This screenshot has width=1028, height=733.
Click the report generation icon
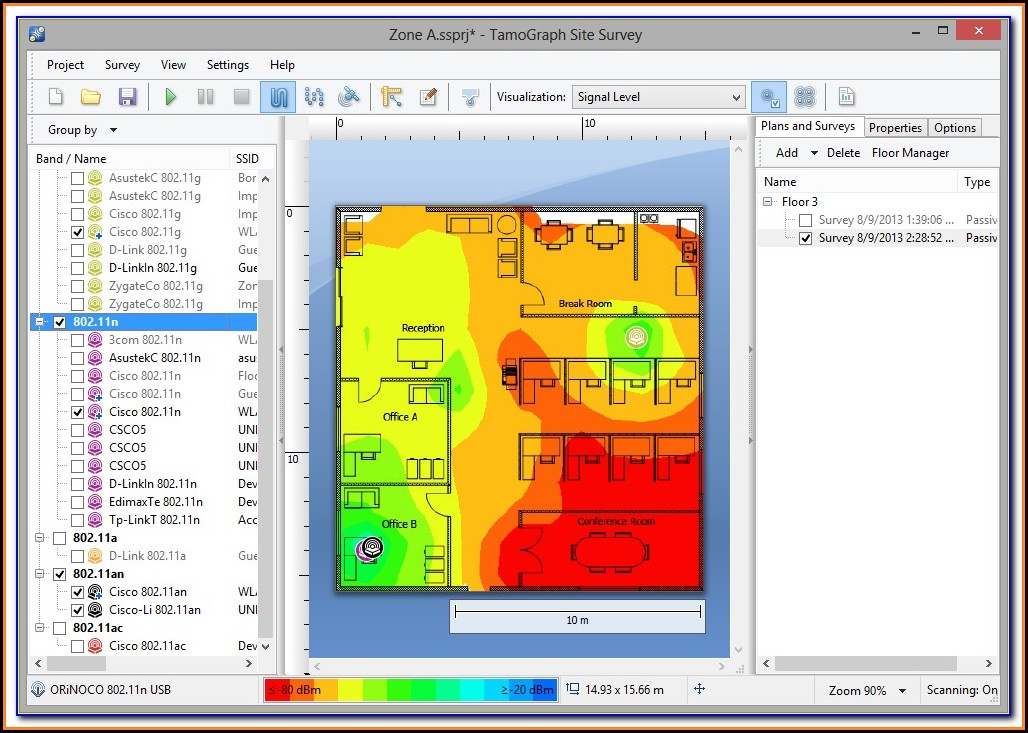click(x=846, y=97)
